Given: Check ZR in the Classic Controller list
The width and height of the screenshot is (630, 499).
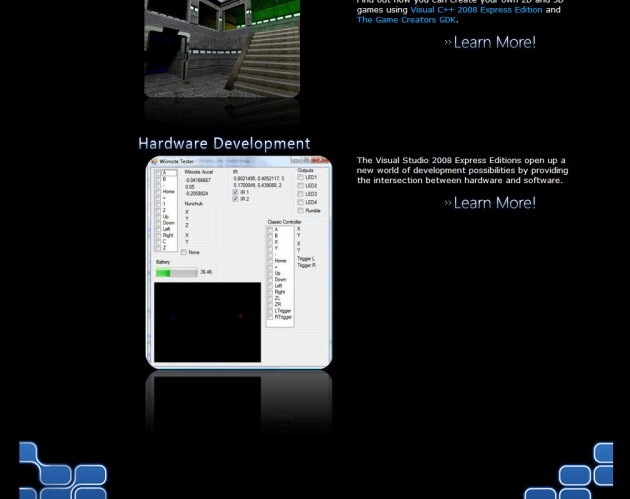Looking at the screenshot, I should pos(270,305).
